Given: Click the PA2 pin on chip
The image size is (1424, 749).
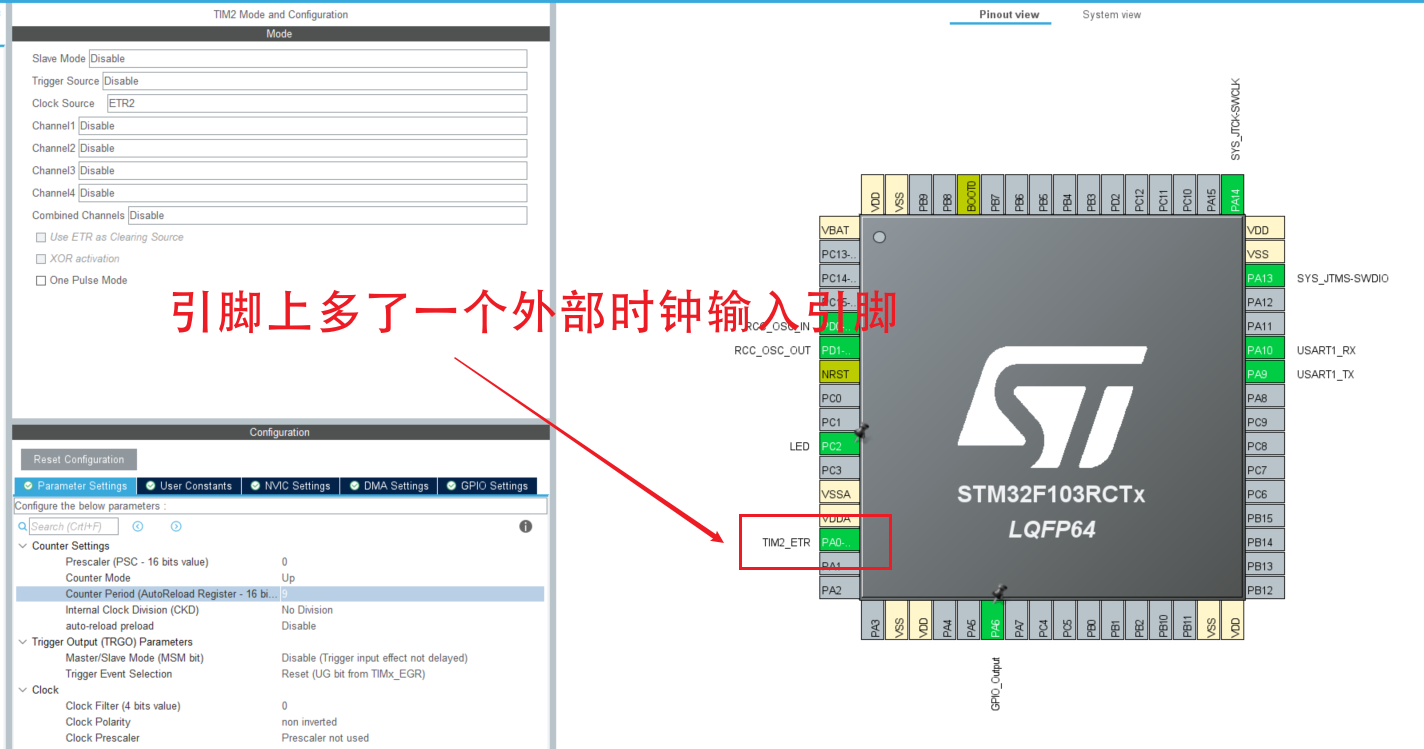Looking at the screenshot, I should [x=839, y=590].
